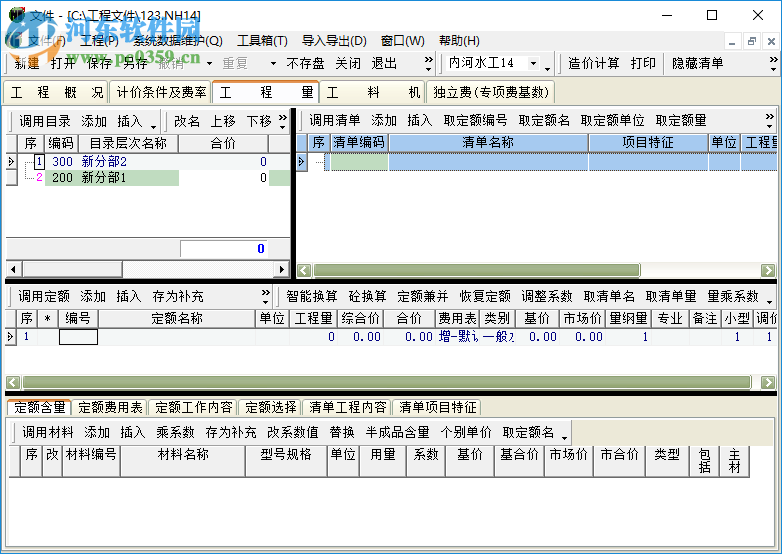The image size is (782, 554).
Task: Click 砼换算 button
Action: click(368, 296)
